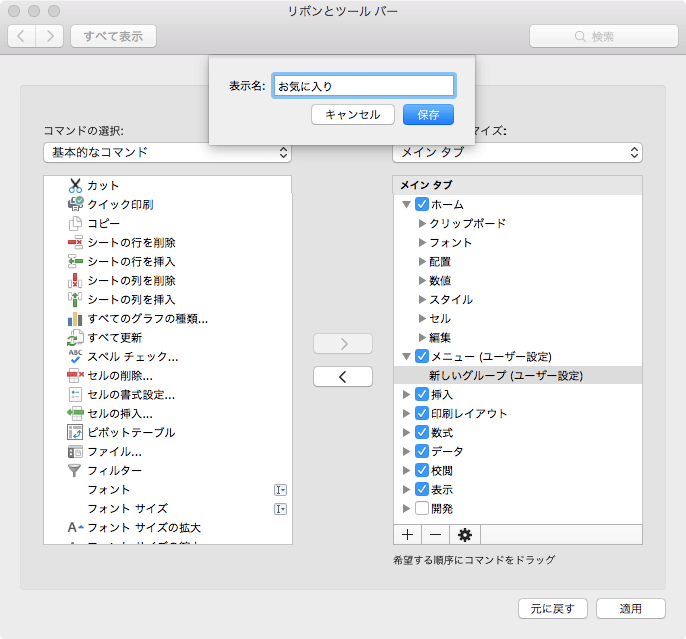
Task: Select the 数値 group row
Action: [518, 280]
